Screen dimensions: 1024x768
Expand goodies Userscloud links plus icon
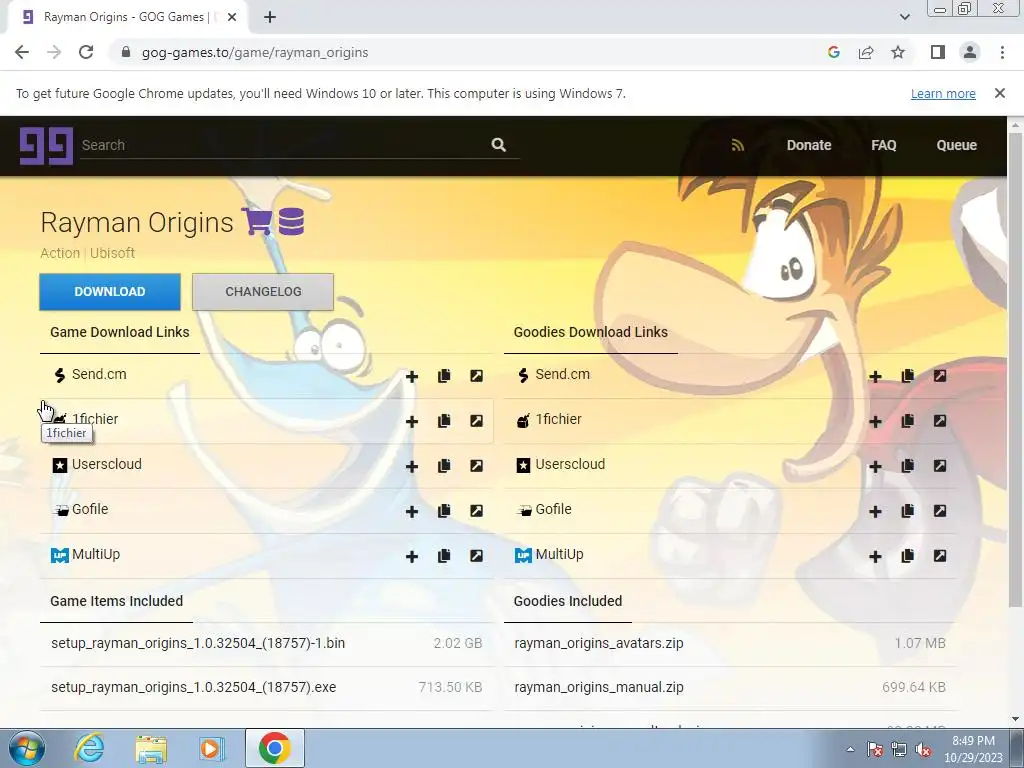tap(875, 467)
